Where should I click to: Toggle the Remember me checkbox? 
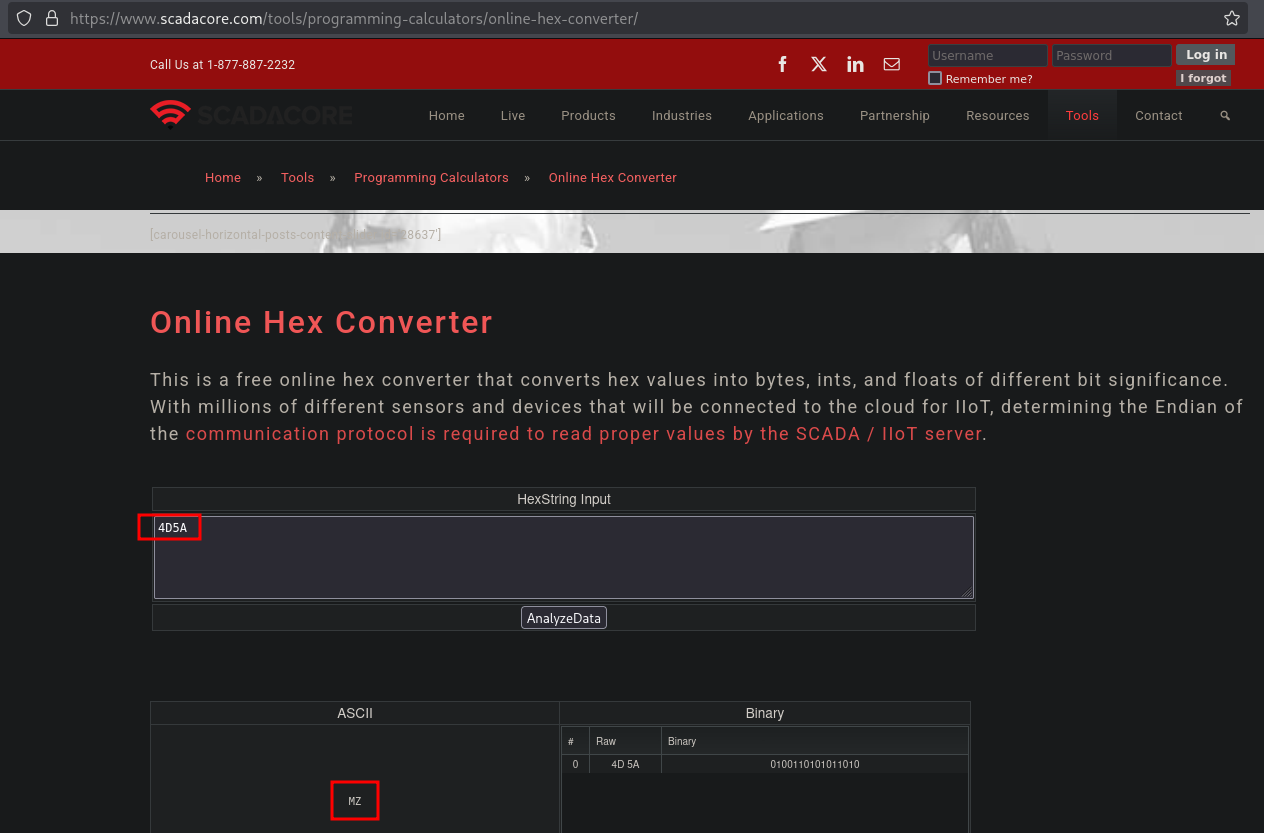click(935, 78)
